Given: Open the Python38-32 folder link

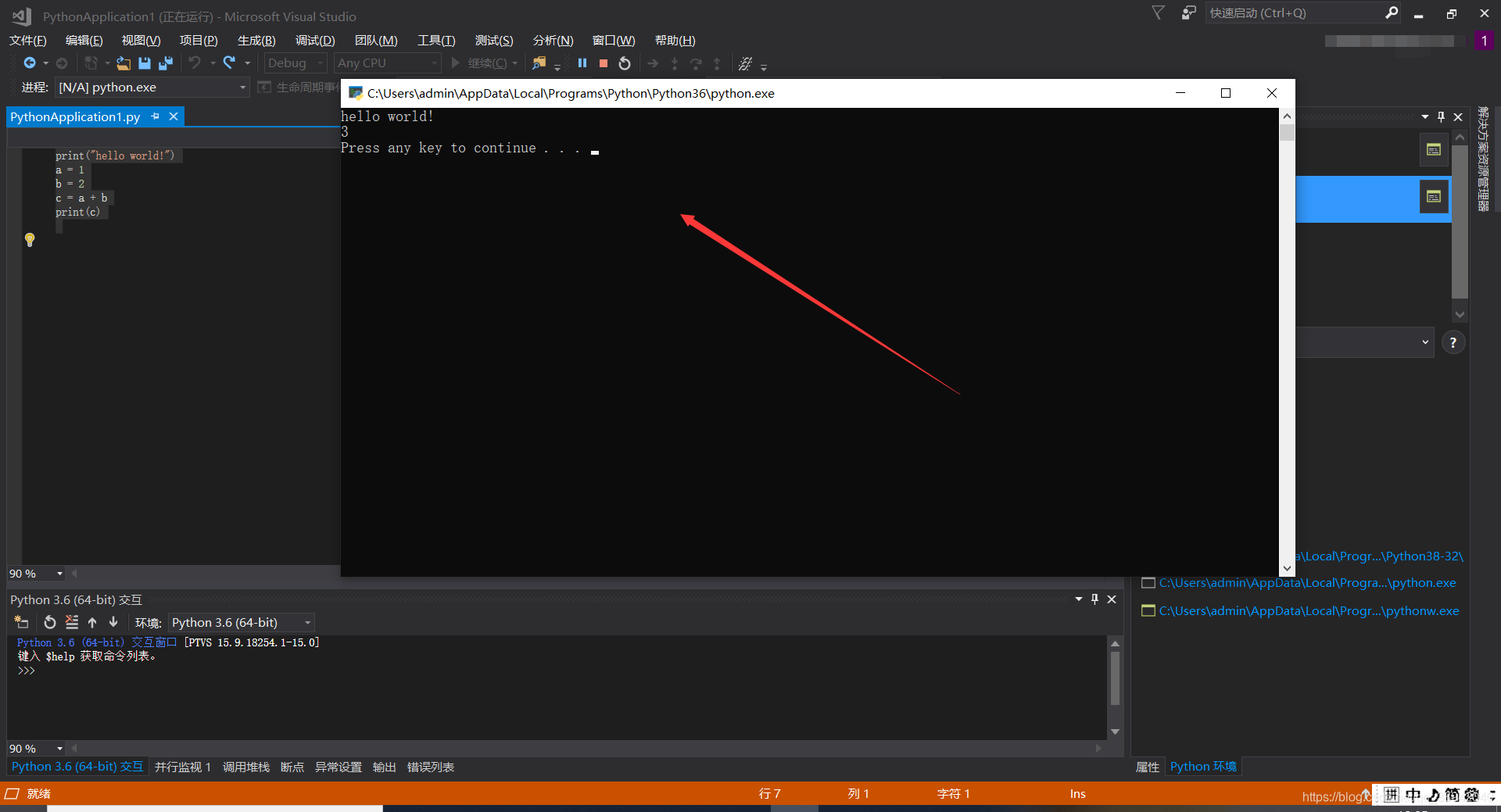Looking at the screenshot, I should click(1379, 556).
